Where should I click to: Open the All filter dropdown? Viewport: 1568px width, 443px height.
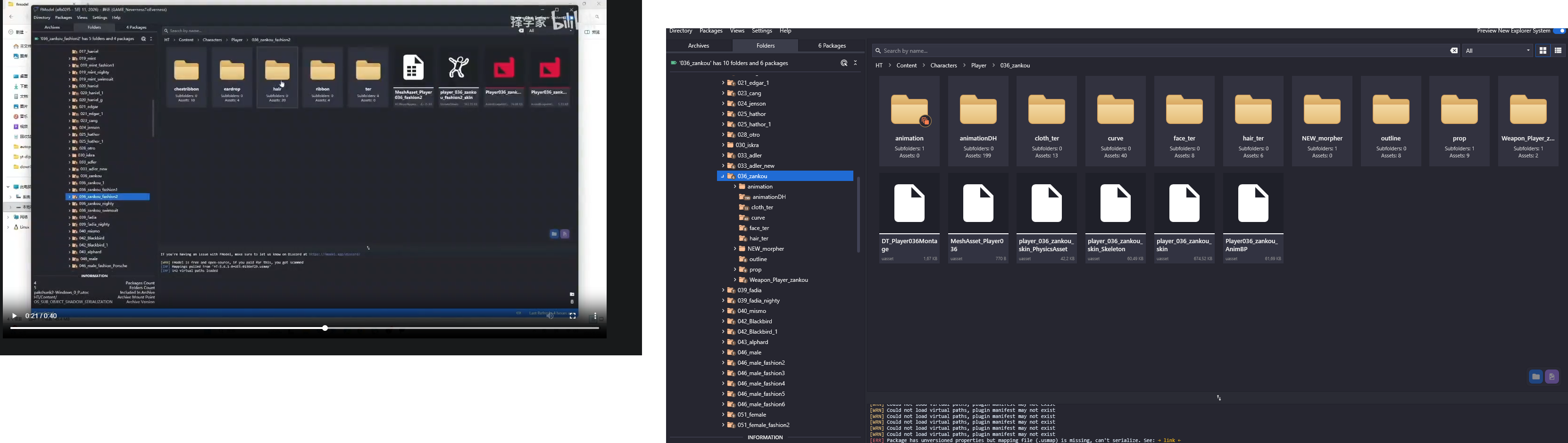(1497, 51)
